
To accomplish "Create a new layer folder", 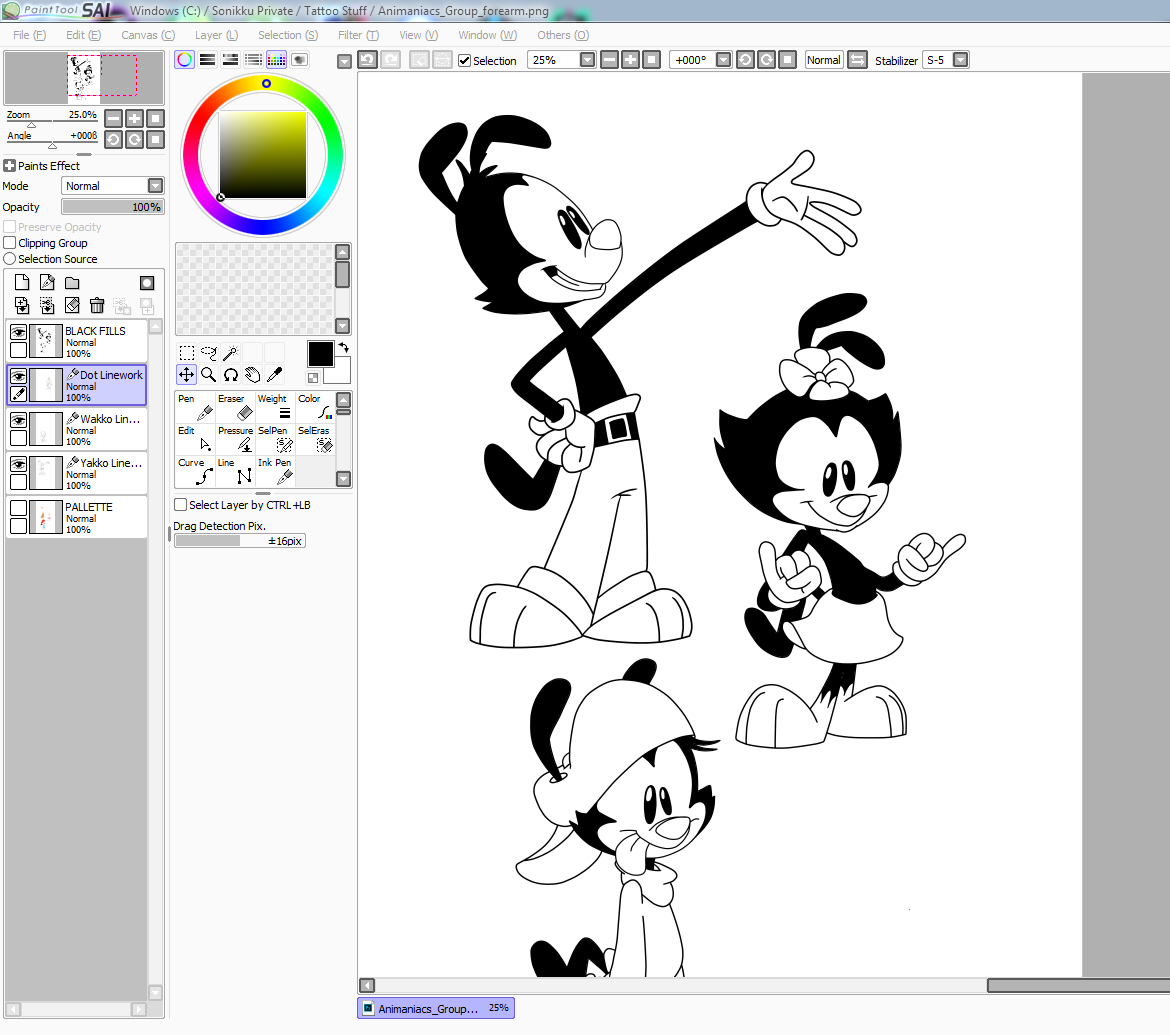I will (x=72, y=283).
